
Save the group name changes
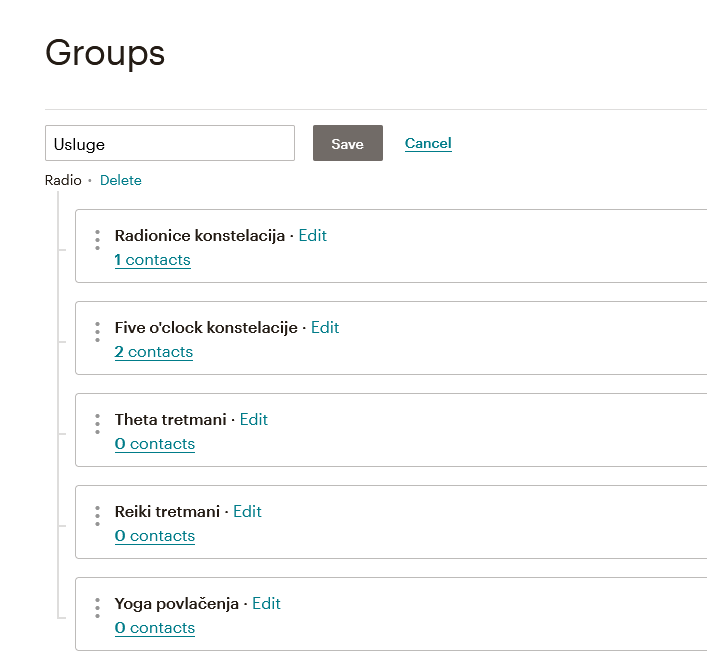point(347,143)
